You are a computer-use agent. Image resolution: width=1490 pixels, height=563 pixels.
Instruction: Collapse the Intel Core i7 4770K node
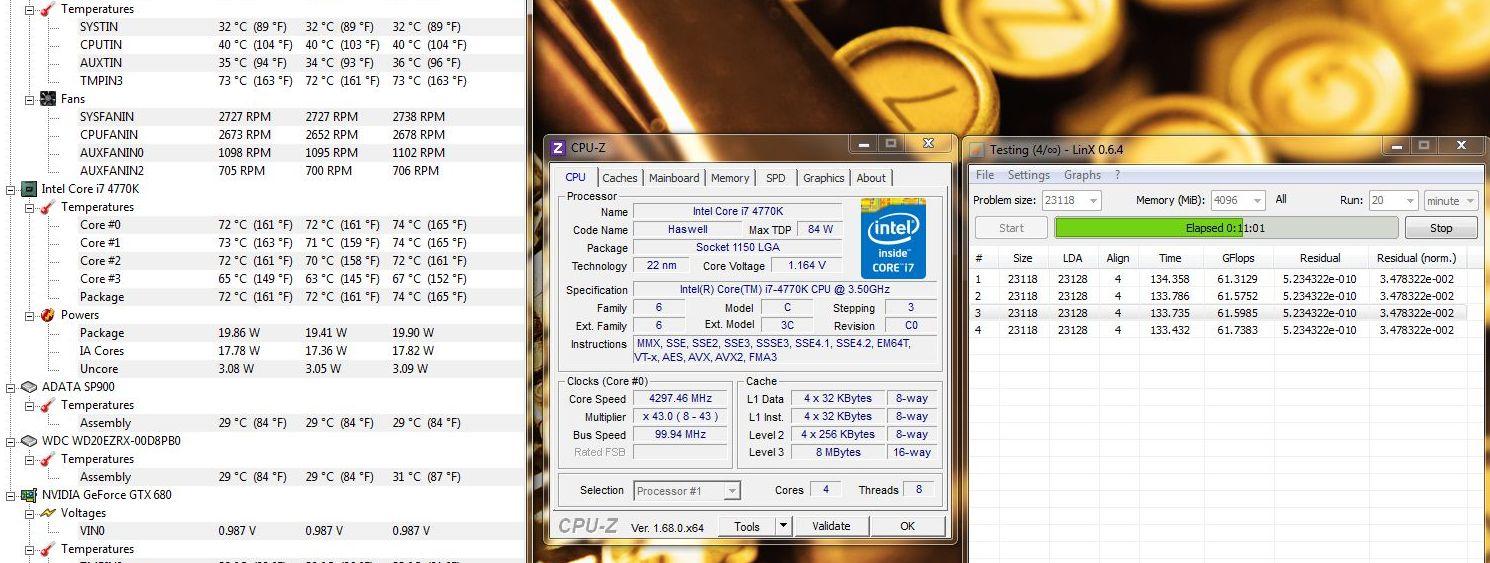click(10, 189)
